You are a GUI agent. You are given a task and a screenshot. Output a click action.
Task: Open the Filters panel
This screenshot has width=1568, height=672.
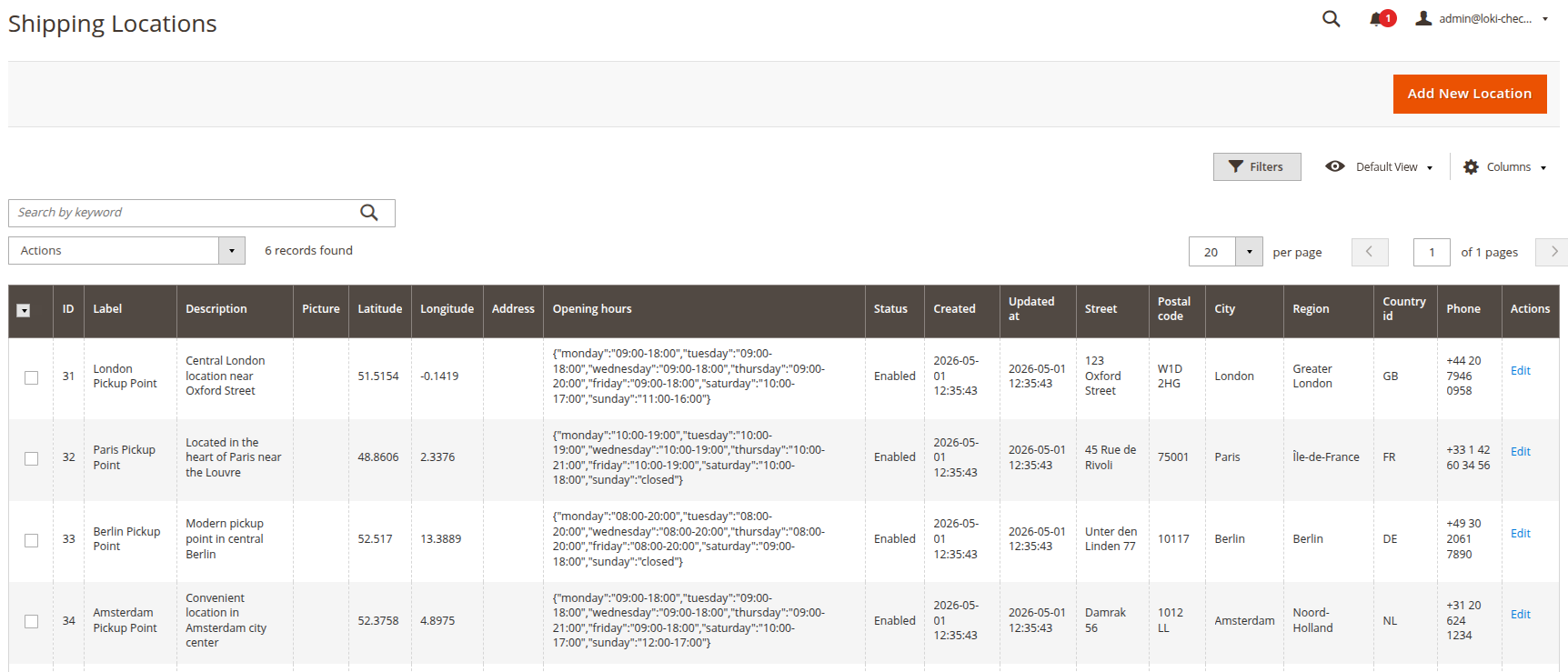pos(1257,167)
